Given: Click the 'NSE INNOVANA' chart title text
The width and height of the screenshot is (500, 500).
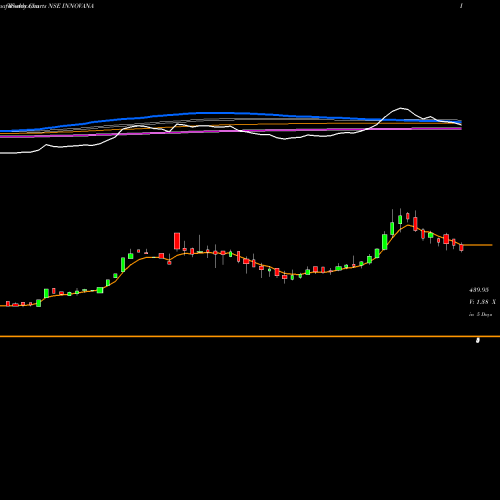Looking at the screenshot, I should click(x=71, y=6).
